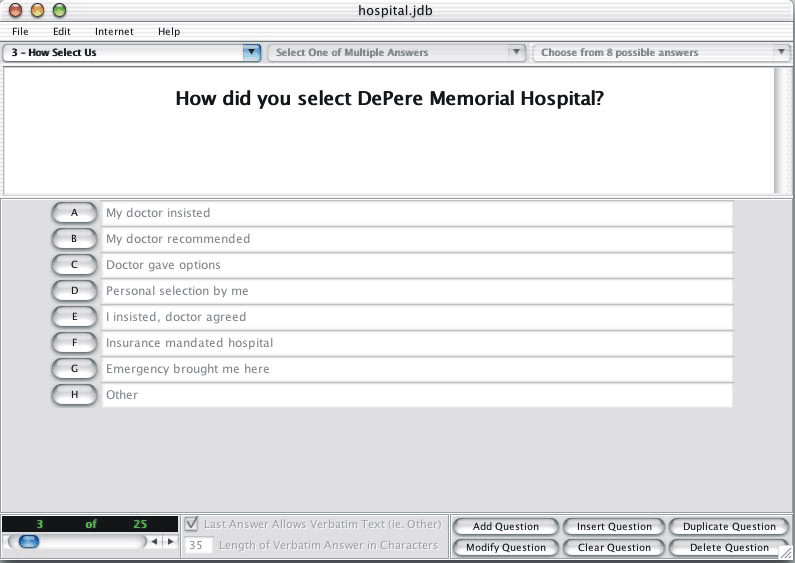Select answer button H
Image resolution: width=795 pixels, height=563 pixels.
point(74,395)
